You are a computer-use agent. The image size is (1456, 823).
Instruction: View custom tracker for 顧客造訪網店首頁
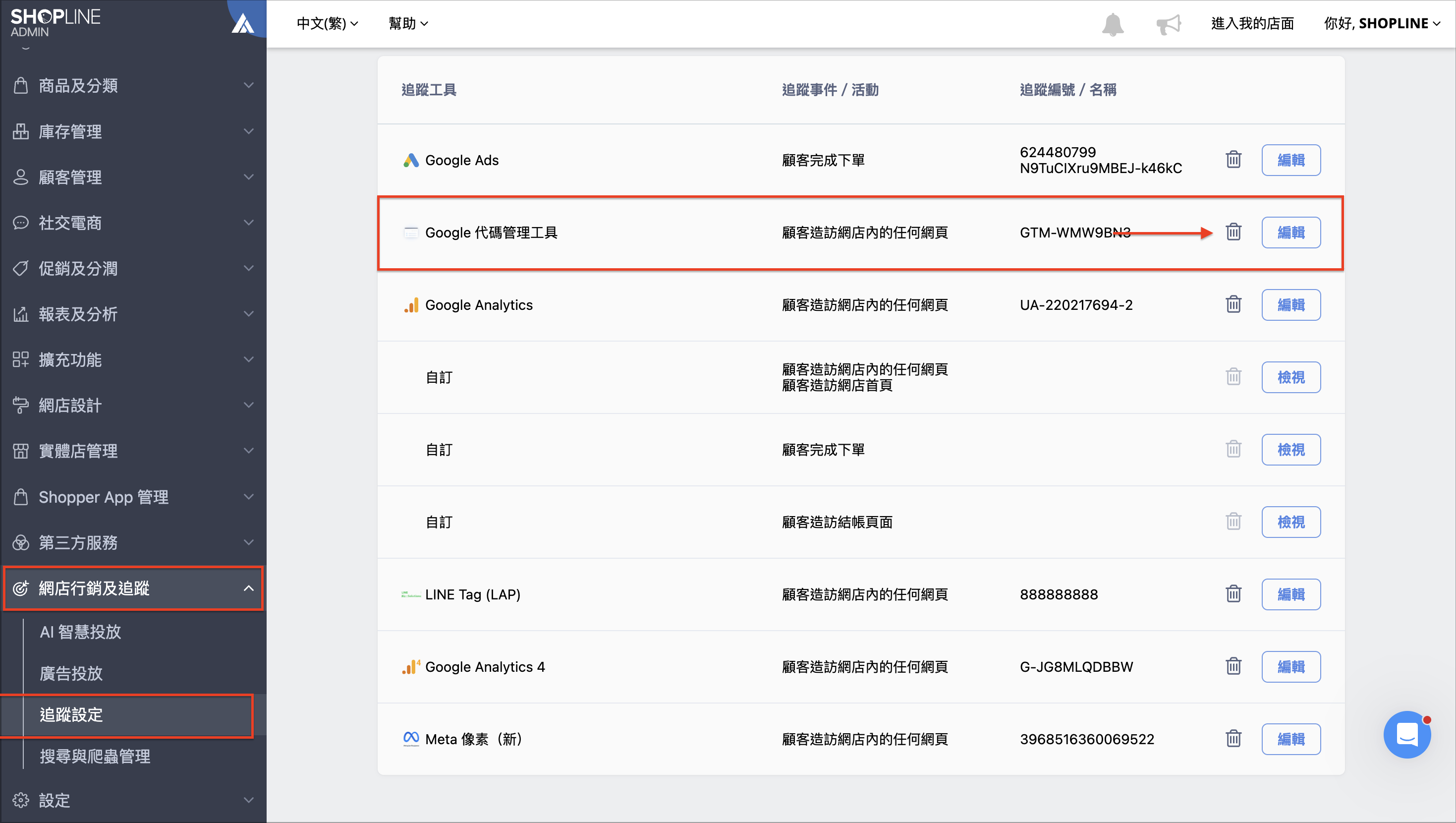tap(1291, 377)
